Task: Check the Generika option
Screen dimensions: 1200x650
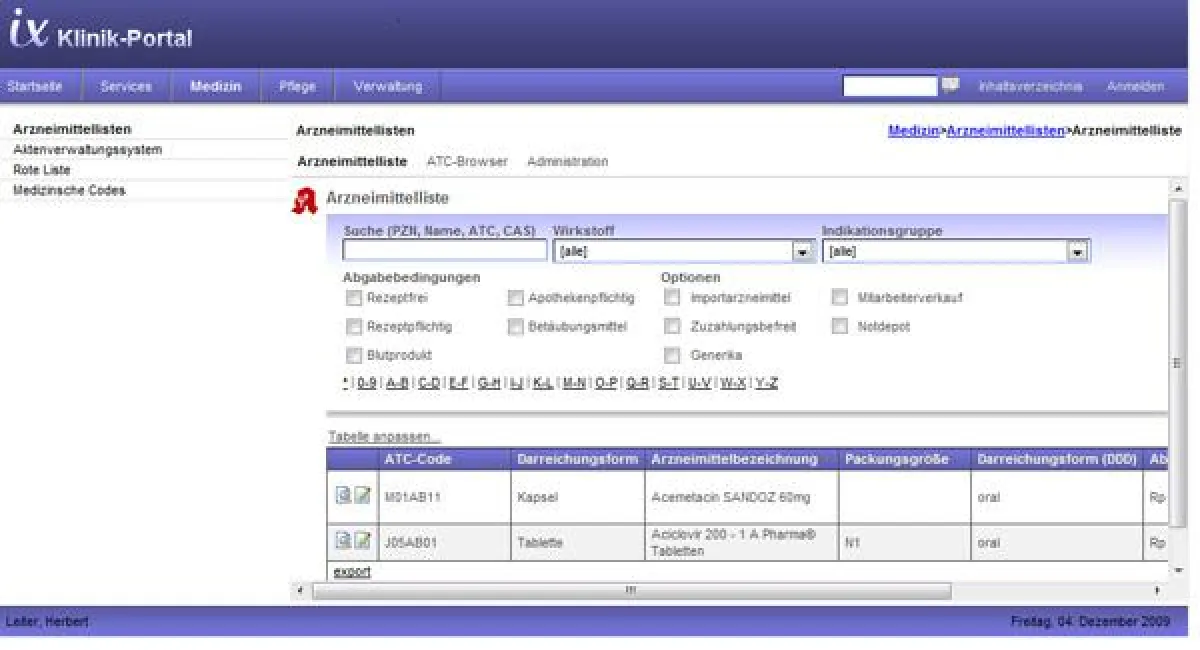Action: (x=672, y=355)
